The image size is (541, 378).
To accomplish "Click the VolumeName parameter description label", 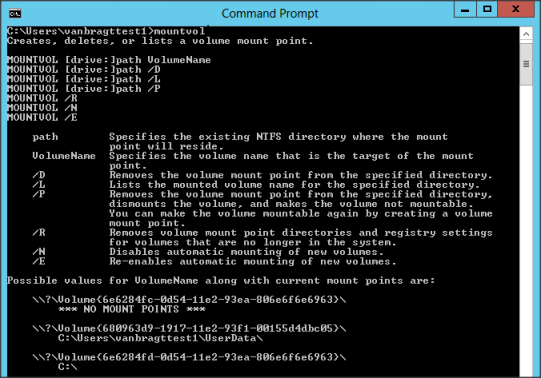I will tap(64, 156).
